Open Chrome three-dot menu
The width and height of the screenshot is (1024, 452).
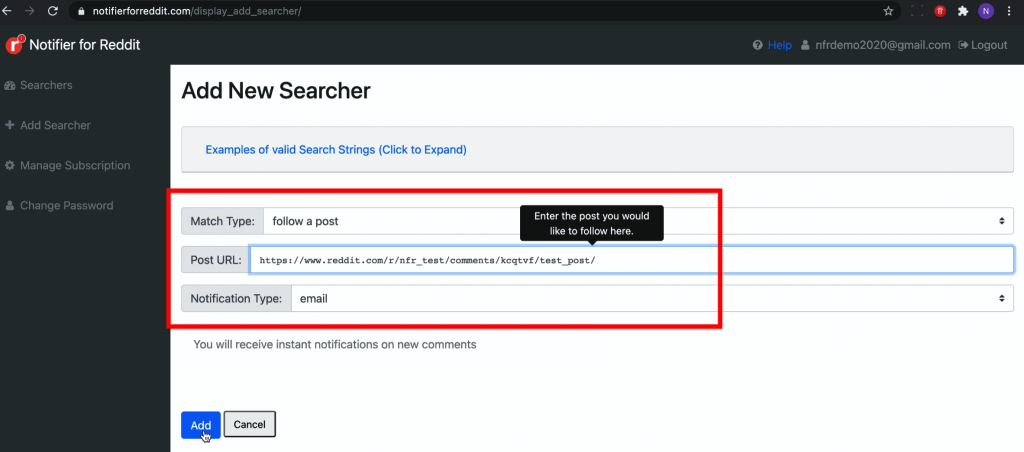point(1008,11)
